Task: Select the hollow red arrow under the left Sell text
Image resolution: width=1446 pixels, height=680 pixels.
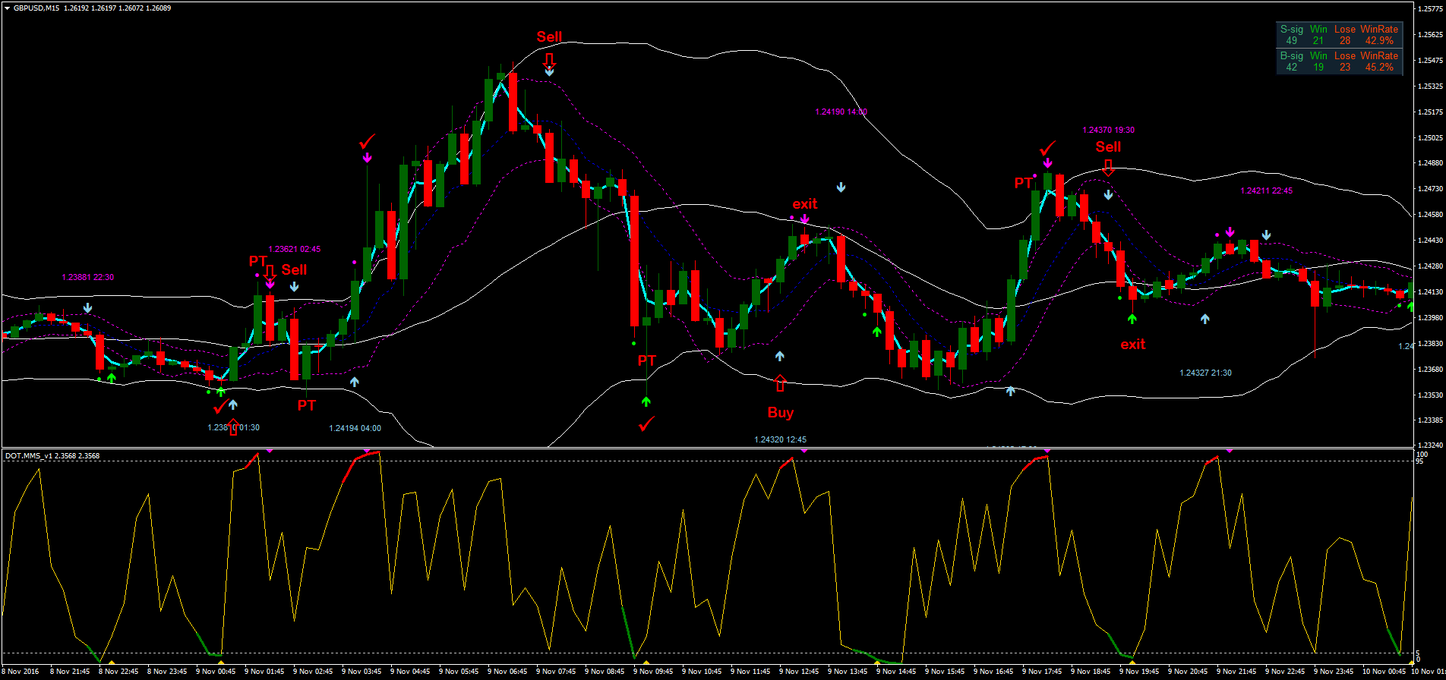Action: tap(270, 273)
